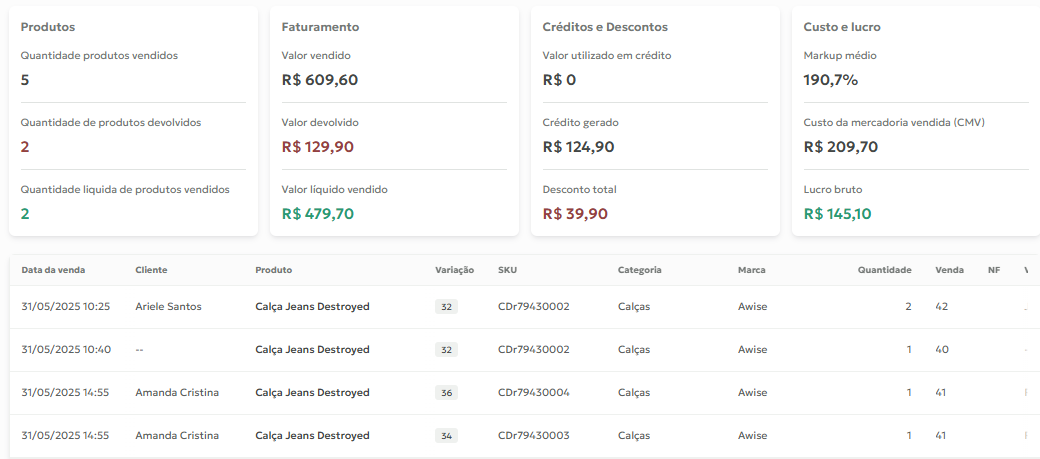
Task: Click the Data da venda column header
Action: pyautogui.click(x=53, y=270)
